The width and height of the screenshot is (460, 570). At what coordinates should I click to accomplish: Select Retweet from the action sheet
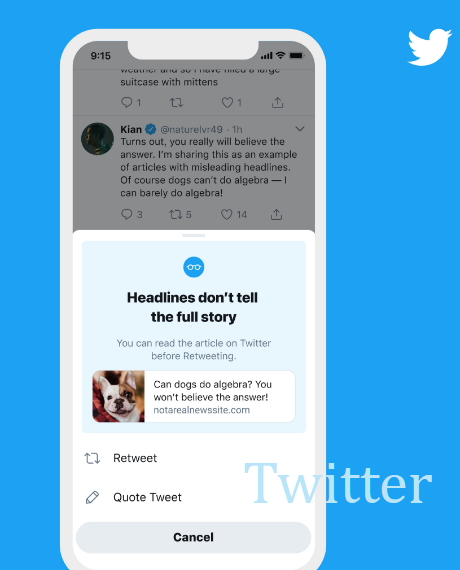194,458
